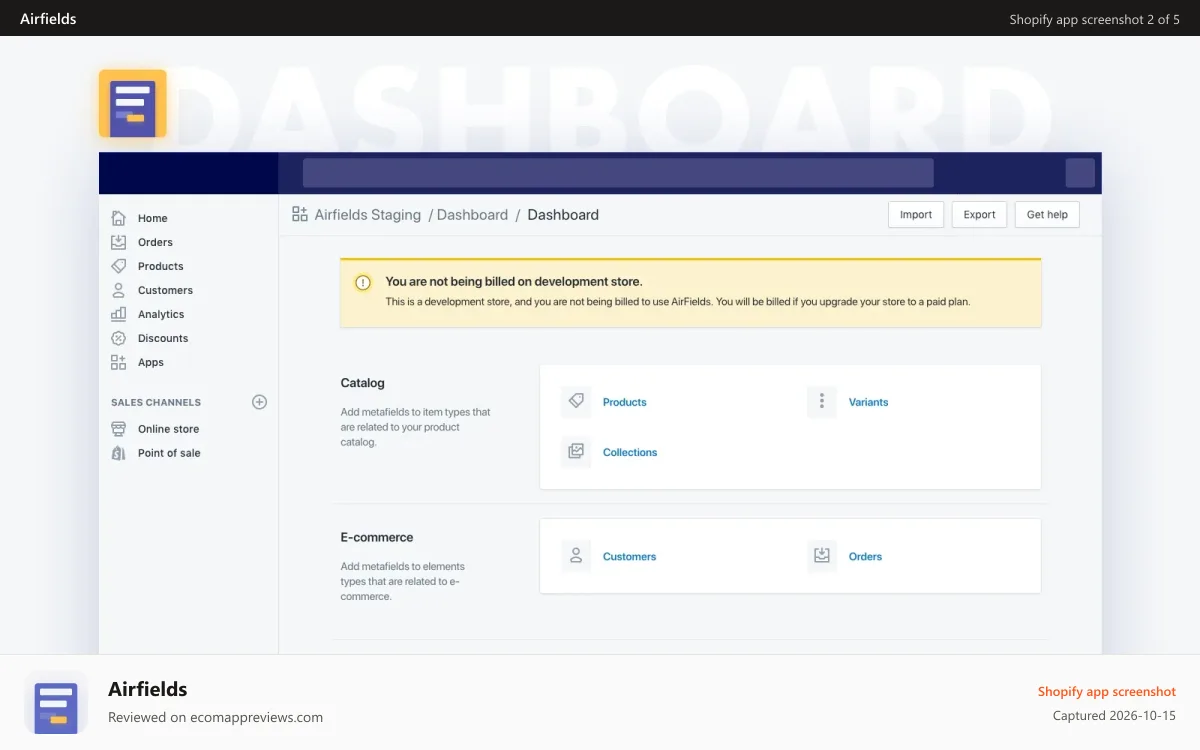Click the Import button
1200x750 pixels.
tap(916, 214)
